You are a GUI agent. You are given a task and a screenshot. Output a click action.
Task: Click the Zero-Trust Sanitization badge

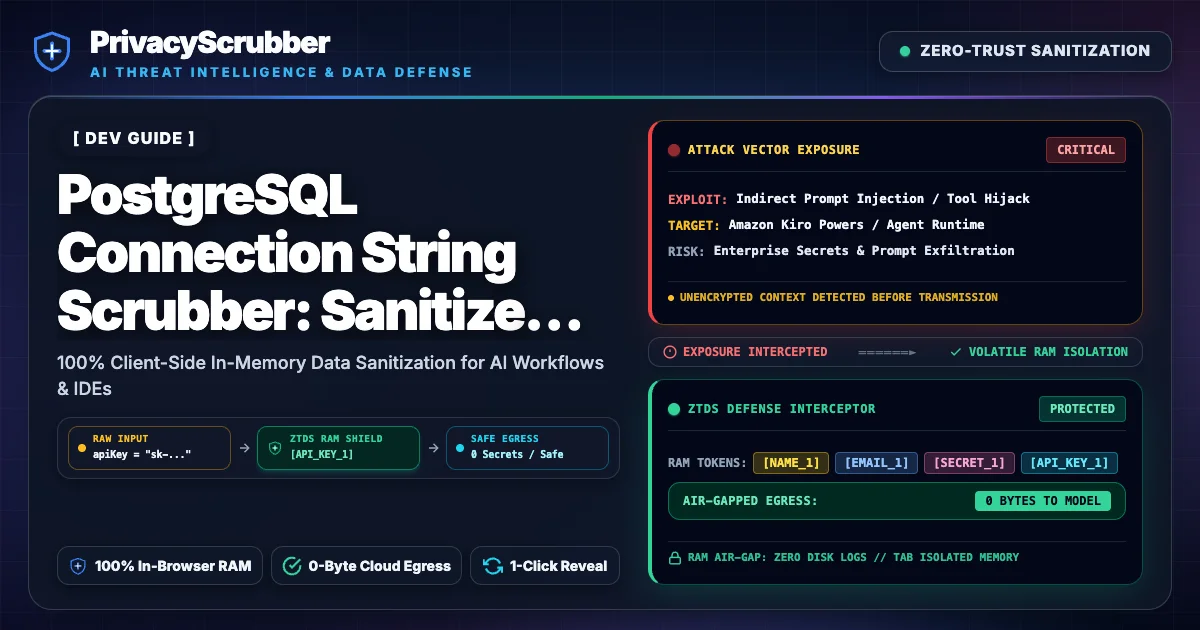tap(1025, 51)
